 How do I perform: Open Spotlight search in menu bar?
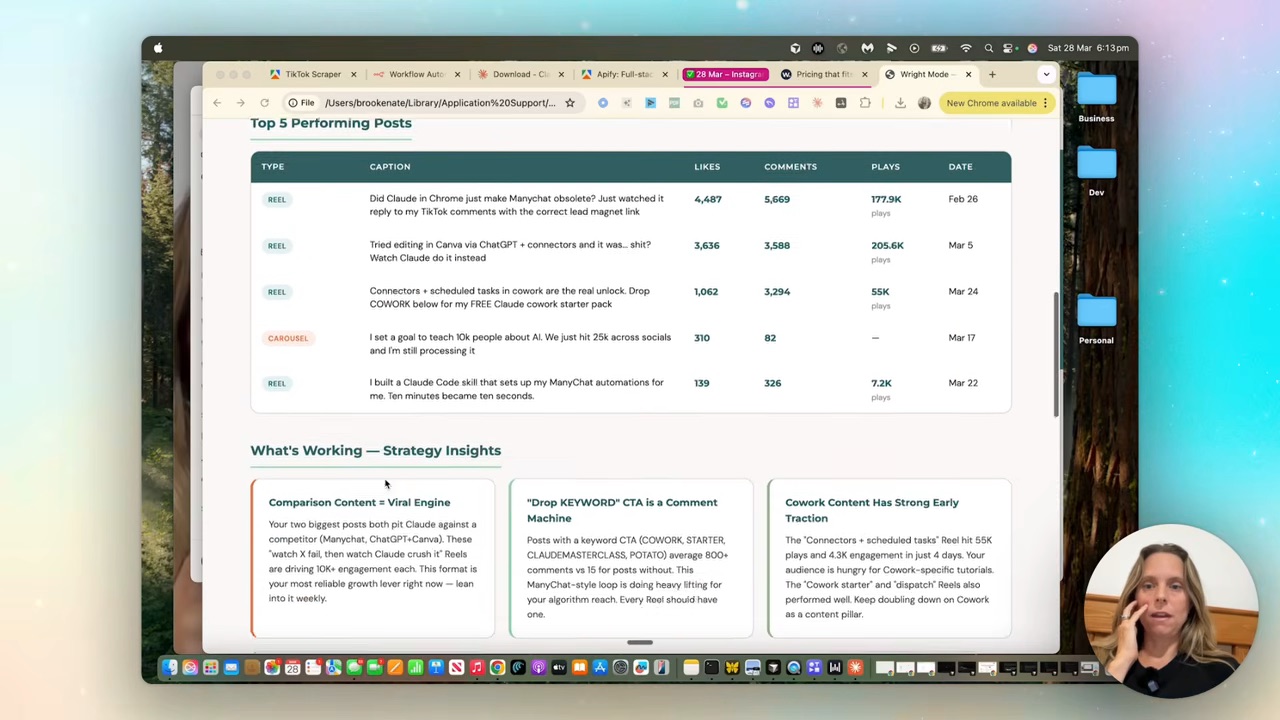(989, 48)
